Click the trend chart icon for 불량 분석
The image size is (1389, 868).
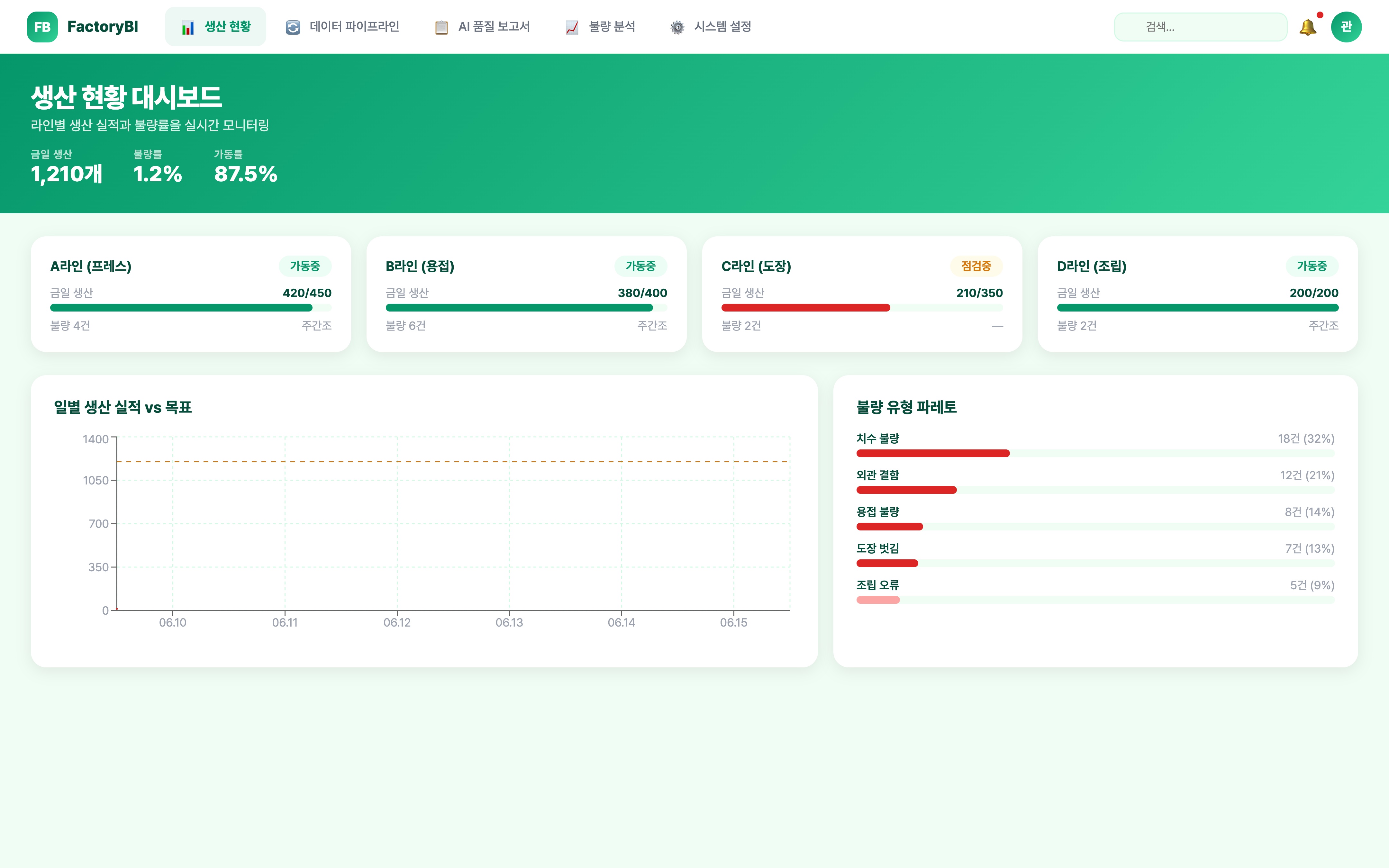click(x=572, y=28)
